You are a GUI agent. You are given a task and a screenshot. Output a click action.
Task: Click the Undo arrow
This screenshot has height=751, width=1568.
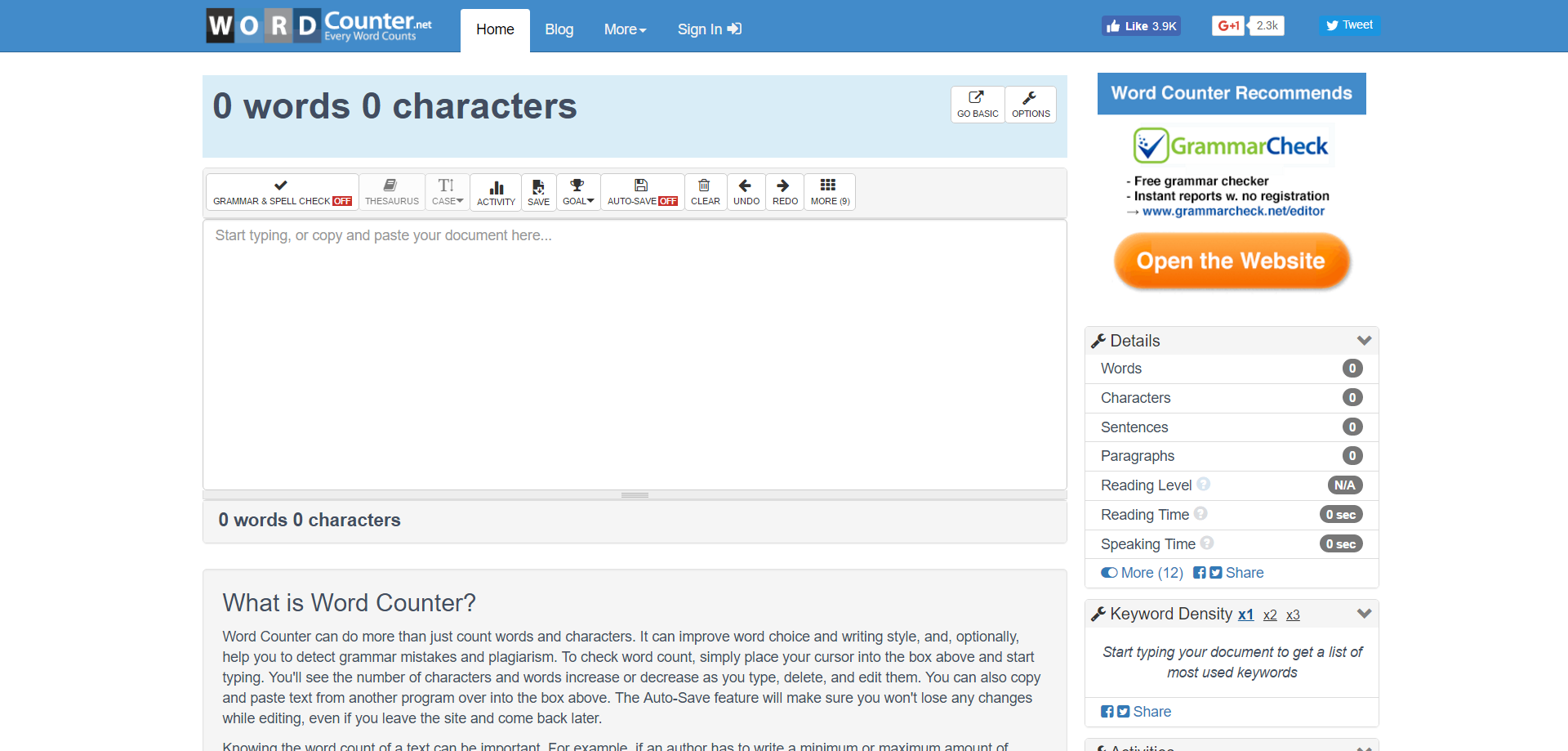tap(746, 192)
